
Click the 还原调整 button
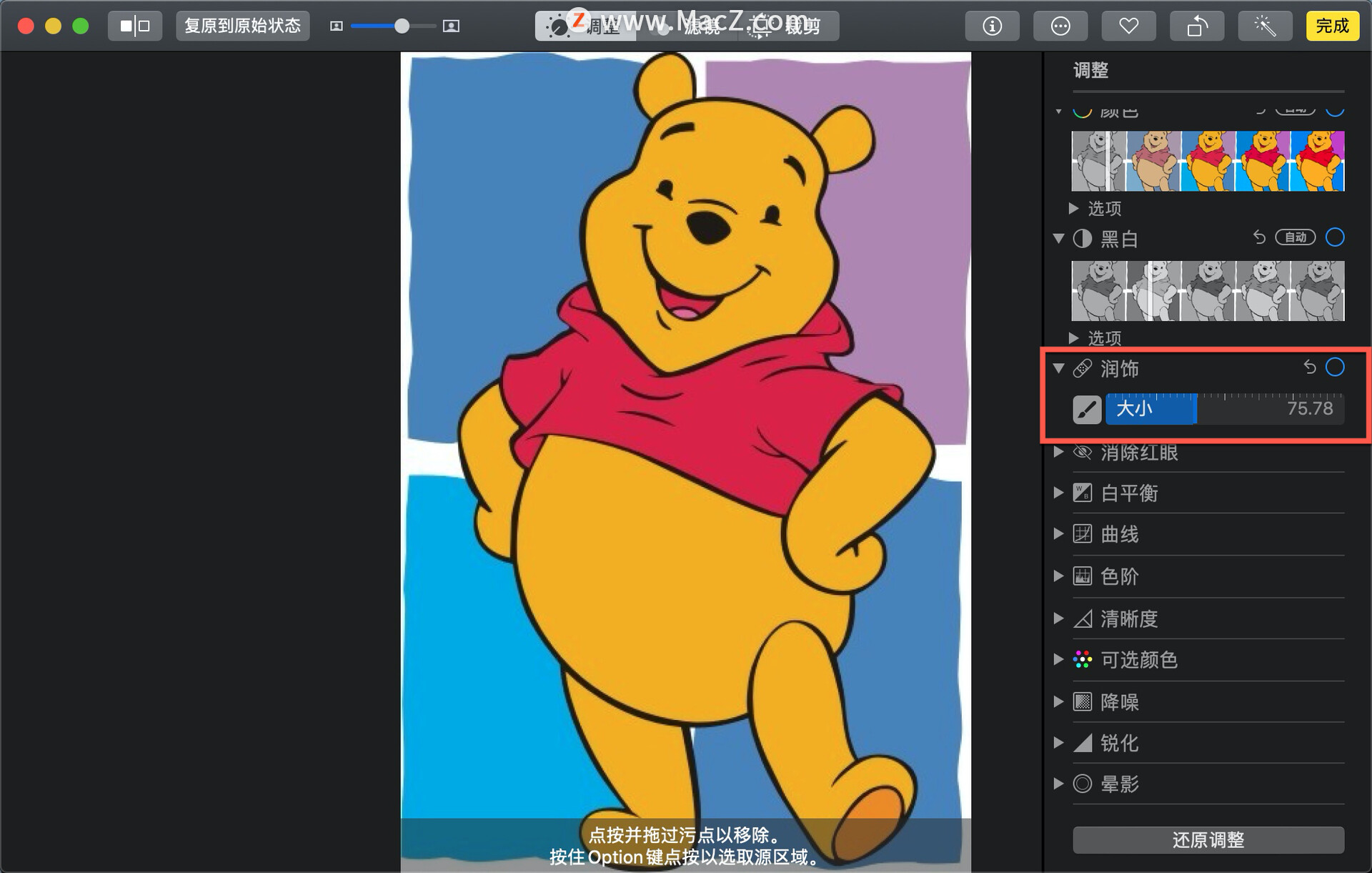tap(1208, 840)
